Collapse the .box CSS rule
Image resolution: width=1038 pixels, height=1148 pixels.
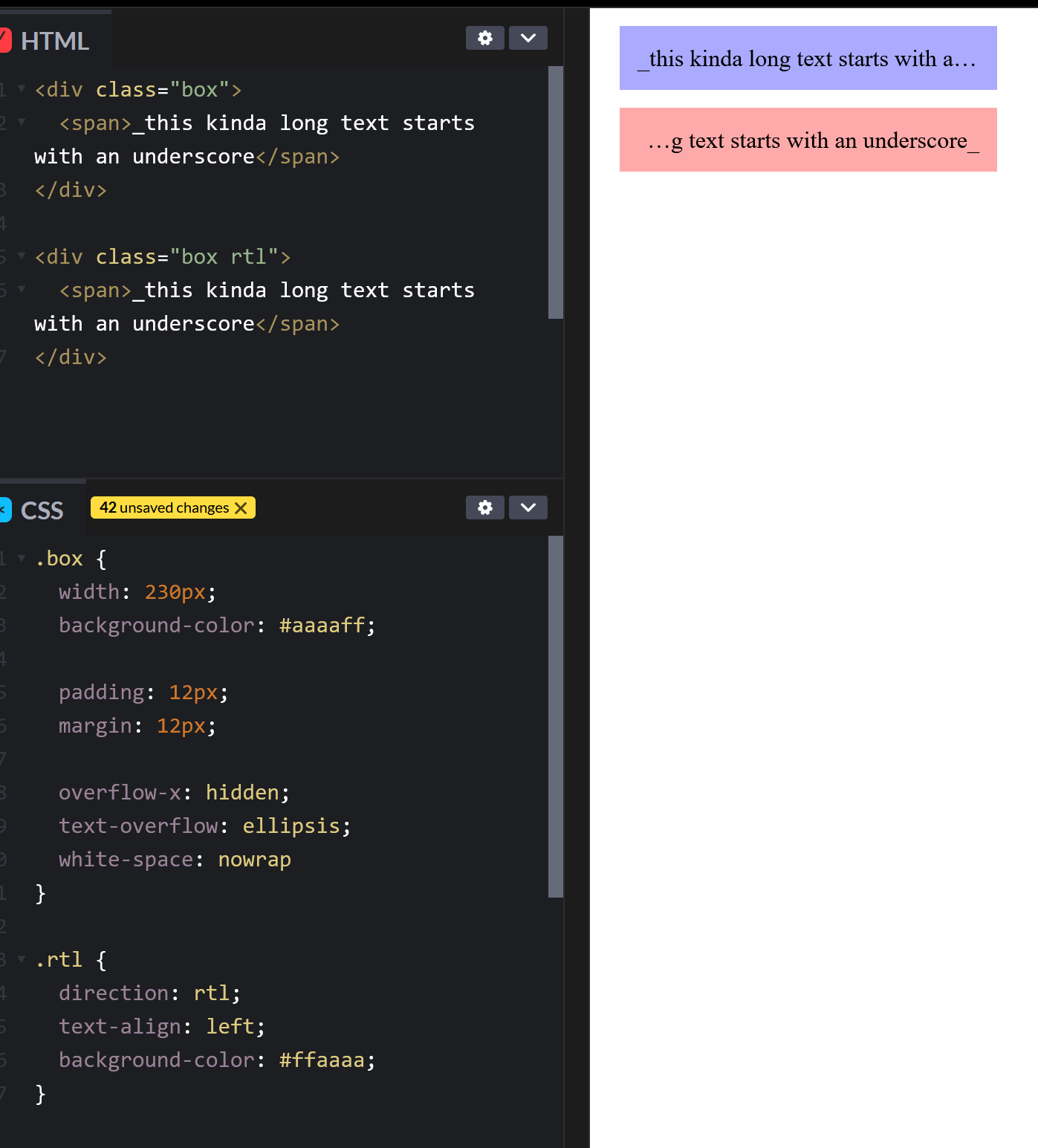coord(22,557)
